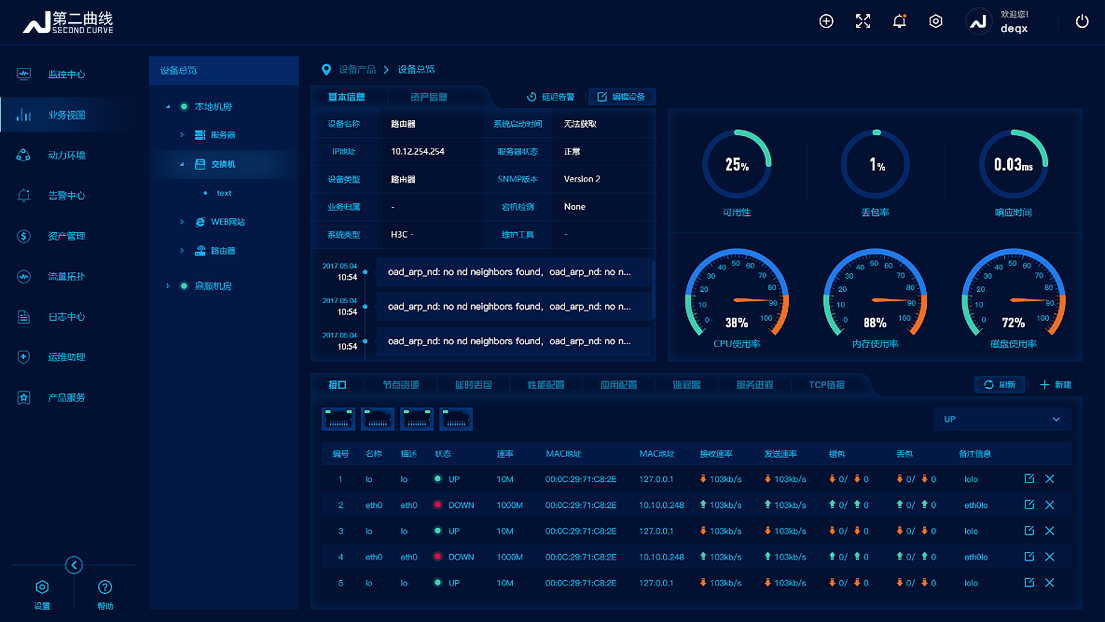Expand the WEB网站 tree node
The width and height of the screenshot is (1105, 622).
(182, 222)
